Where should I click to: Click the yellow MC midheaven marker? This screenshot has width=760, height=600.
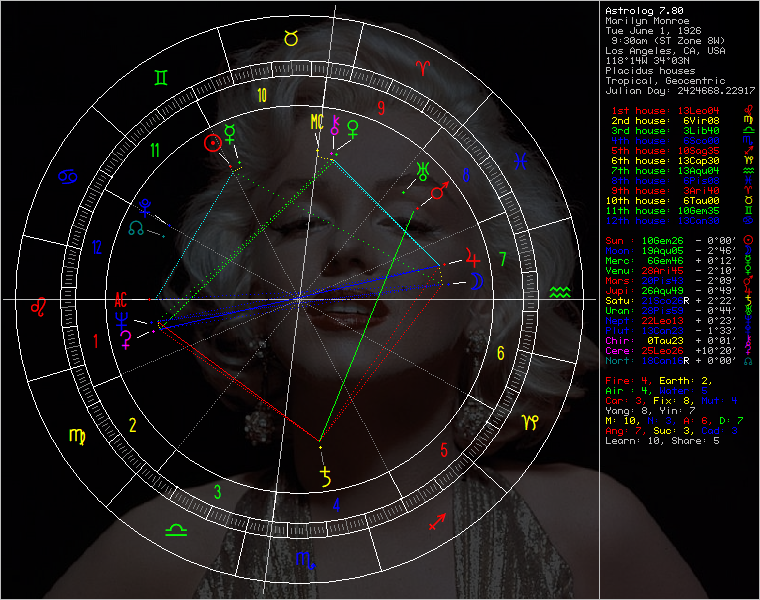coord(317,122)
